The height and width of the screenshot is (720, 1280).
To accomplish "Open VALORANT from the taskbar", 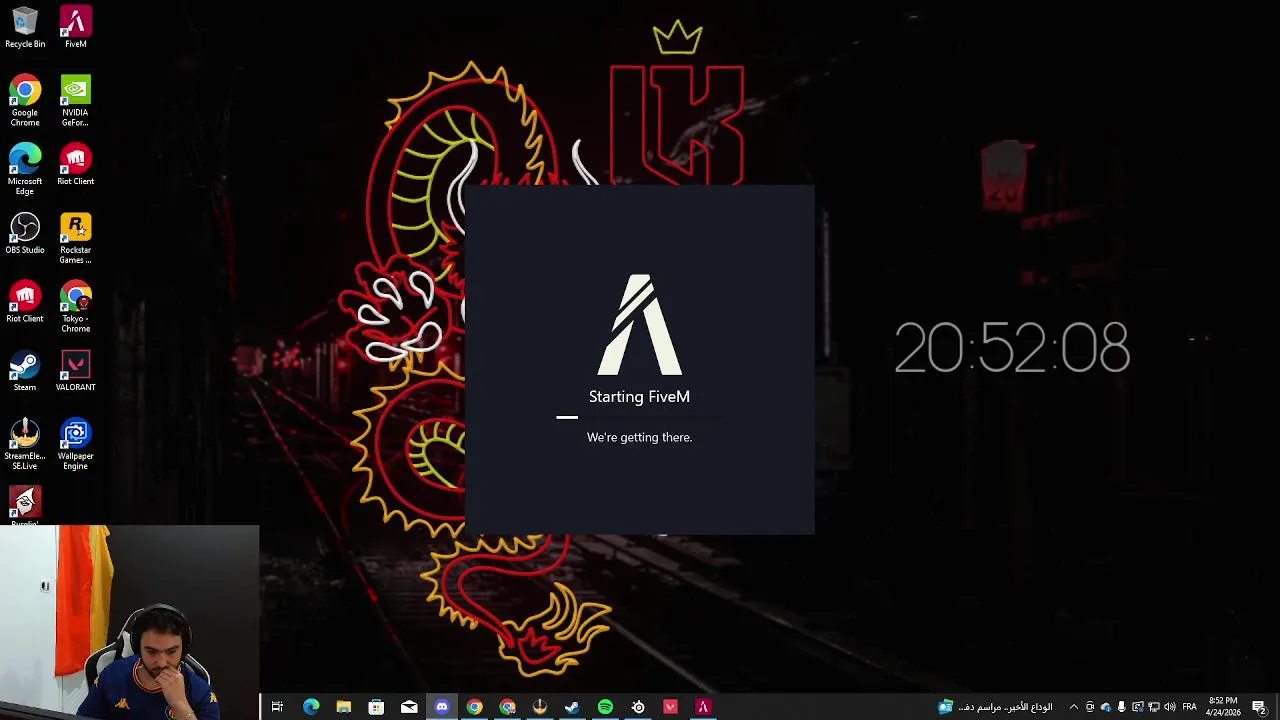I will pos(670,707).
